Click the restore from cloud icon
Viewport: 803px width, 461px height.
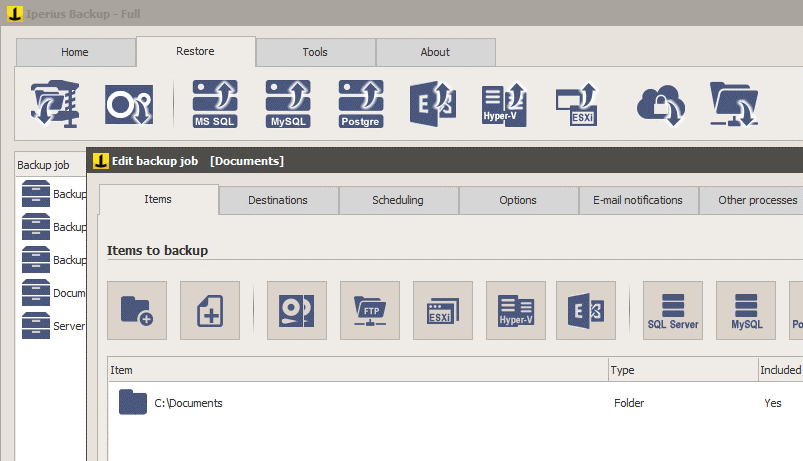[x=661, y=106]
